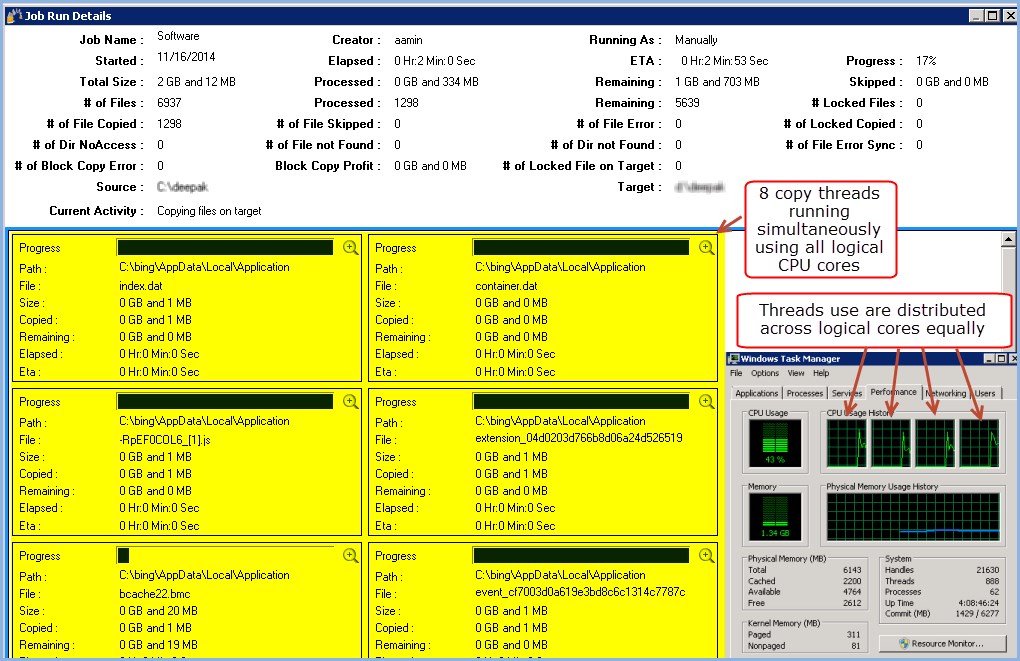This screenshot has width=1020, height=661.
Task: Click bcache22.bmc size 0 GB and 20 MB
Action: (x=158, y=611)
